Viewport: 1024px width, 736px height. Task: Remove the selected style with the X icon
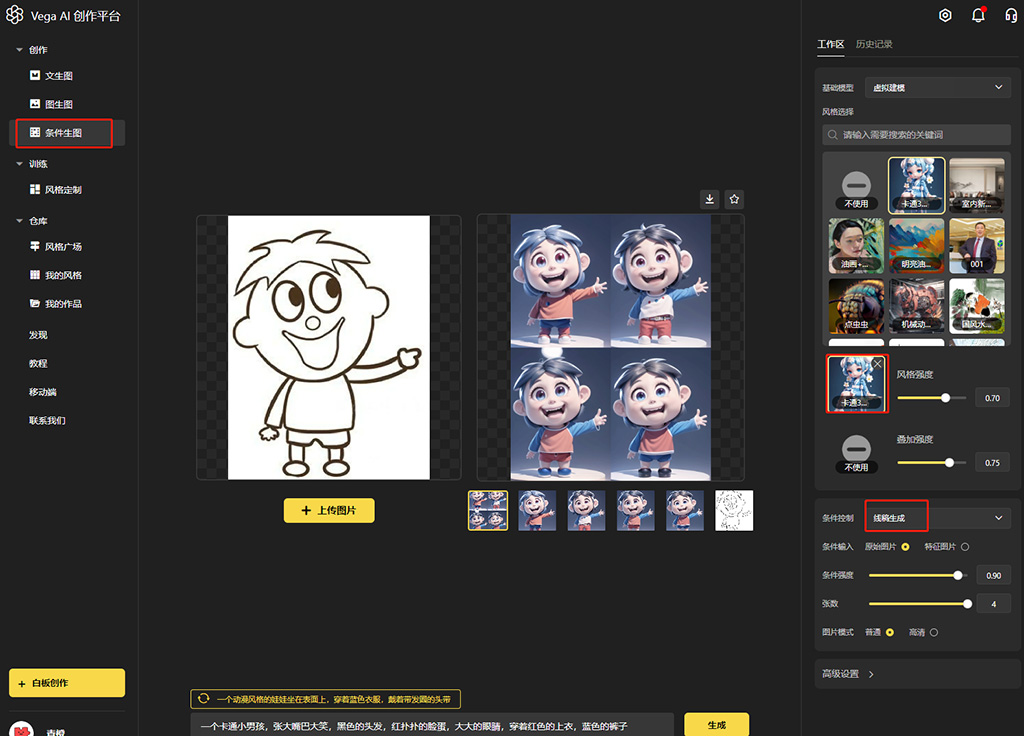point(877,365)
